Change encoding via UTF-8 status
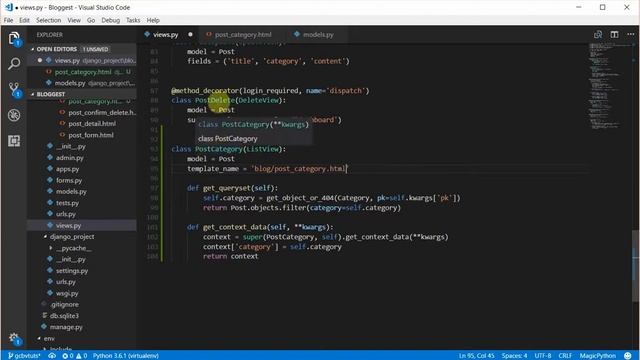Viewport: 640px width, 360px height. click(543, 356)
